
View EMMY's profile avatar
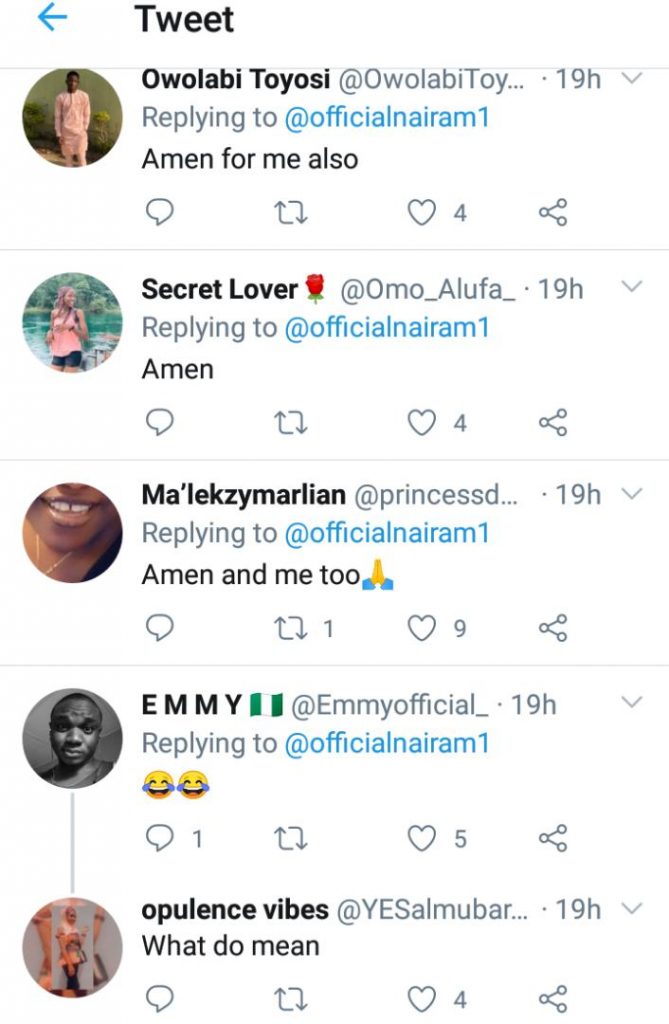72,738
